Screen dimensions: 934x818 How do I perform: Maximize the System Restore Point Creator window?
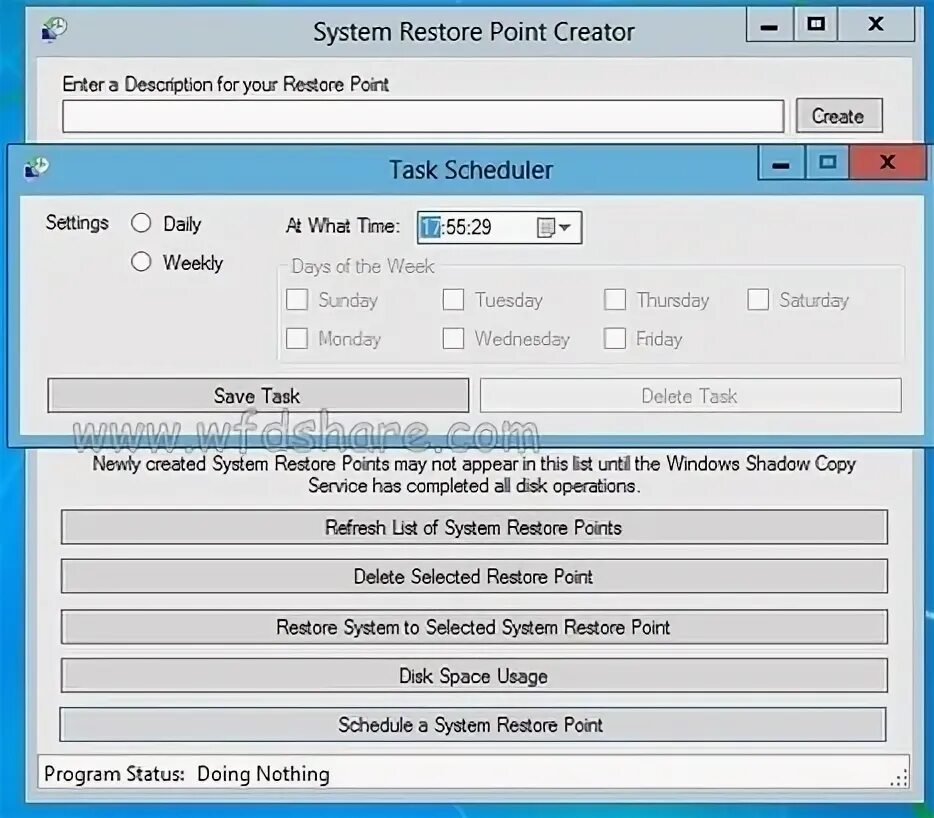(x=815, y=24)
